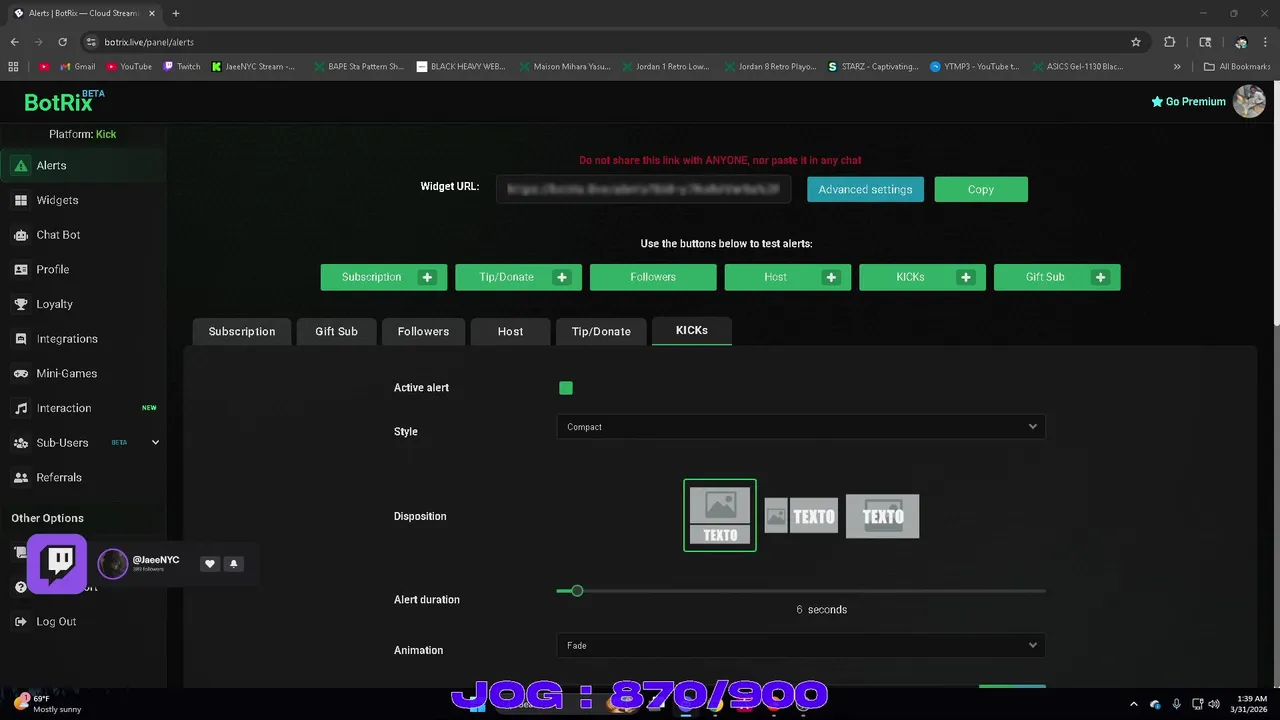View site information icon in address bar

coord(91,42)
